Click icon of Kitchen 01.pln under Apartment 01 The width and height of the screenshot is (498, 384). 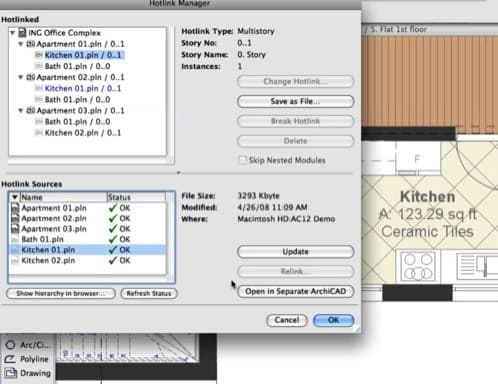click(x=39, y=55)
